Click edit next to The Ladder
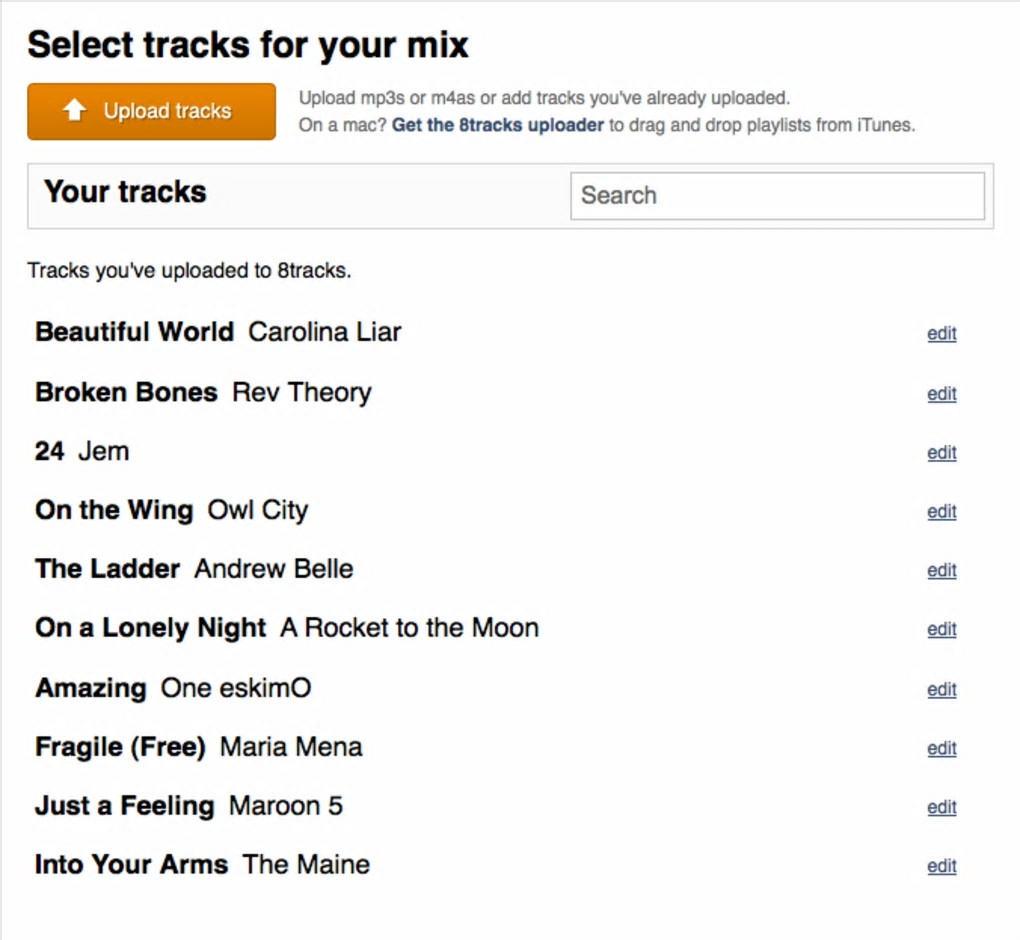This screenshot has height=940, width=1020. tap(941, 571)
